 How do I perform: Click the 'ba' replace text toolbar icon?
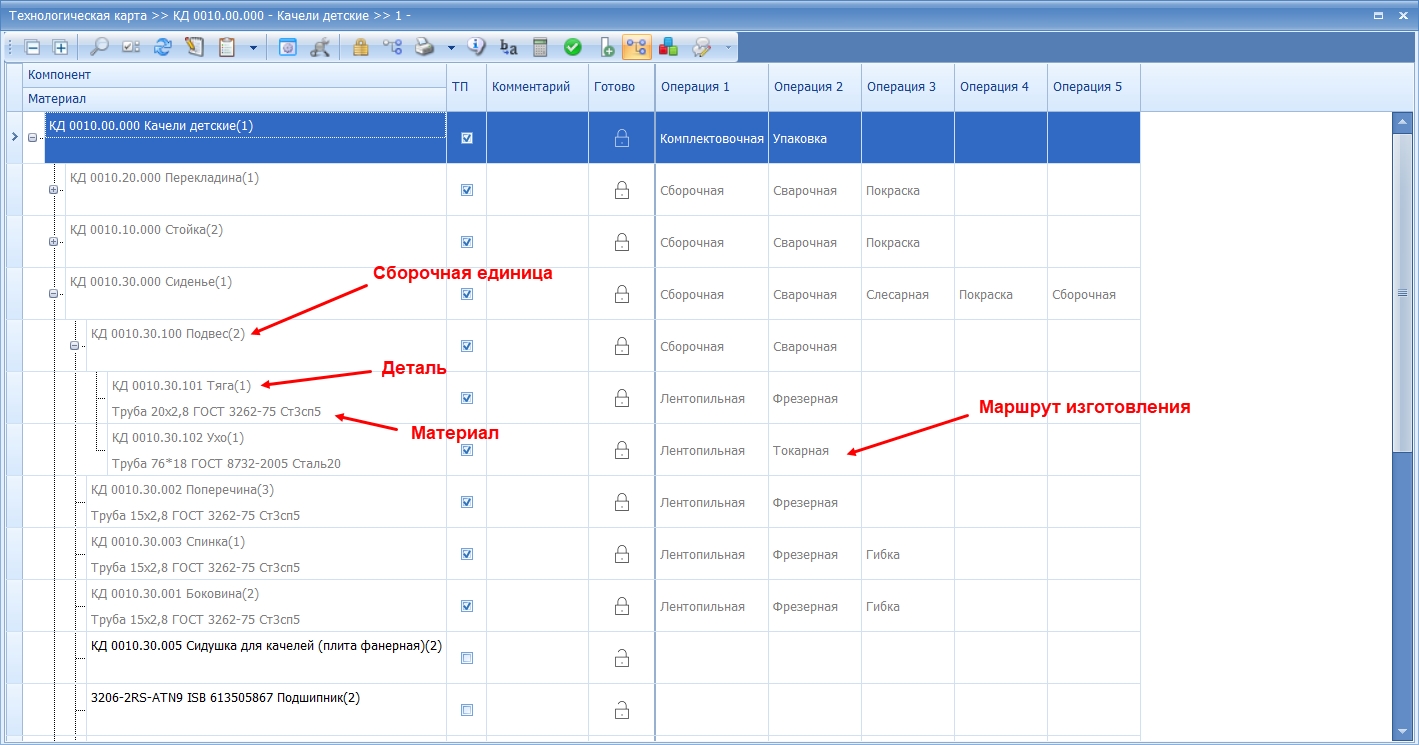pos(508,47)
